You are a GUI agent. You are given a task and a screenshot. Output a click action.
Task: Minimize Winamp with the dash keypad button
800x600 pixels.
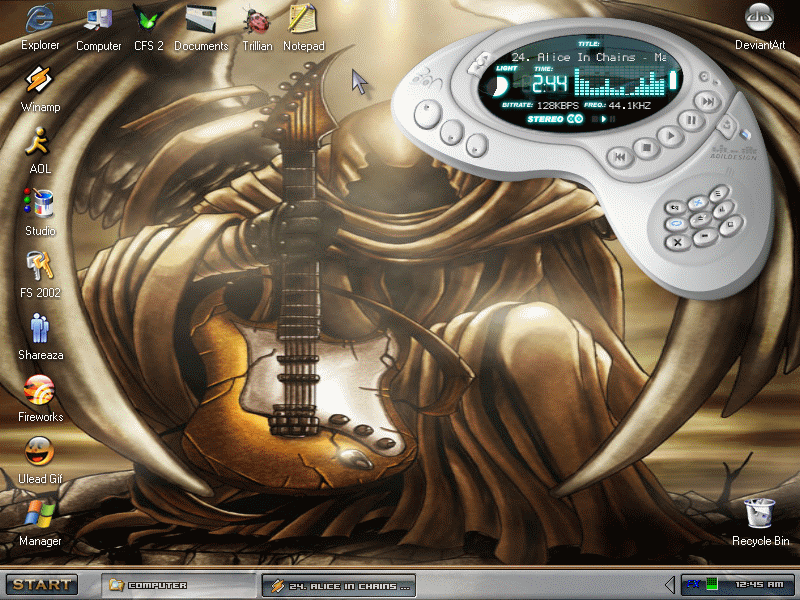click(x=705, y=236)
